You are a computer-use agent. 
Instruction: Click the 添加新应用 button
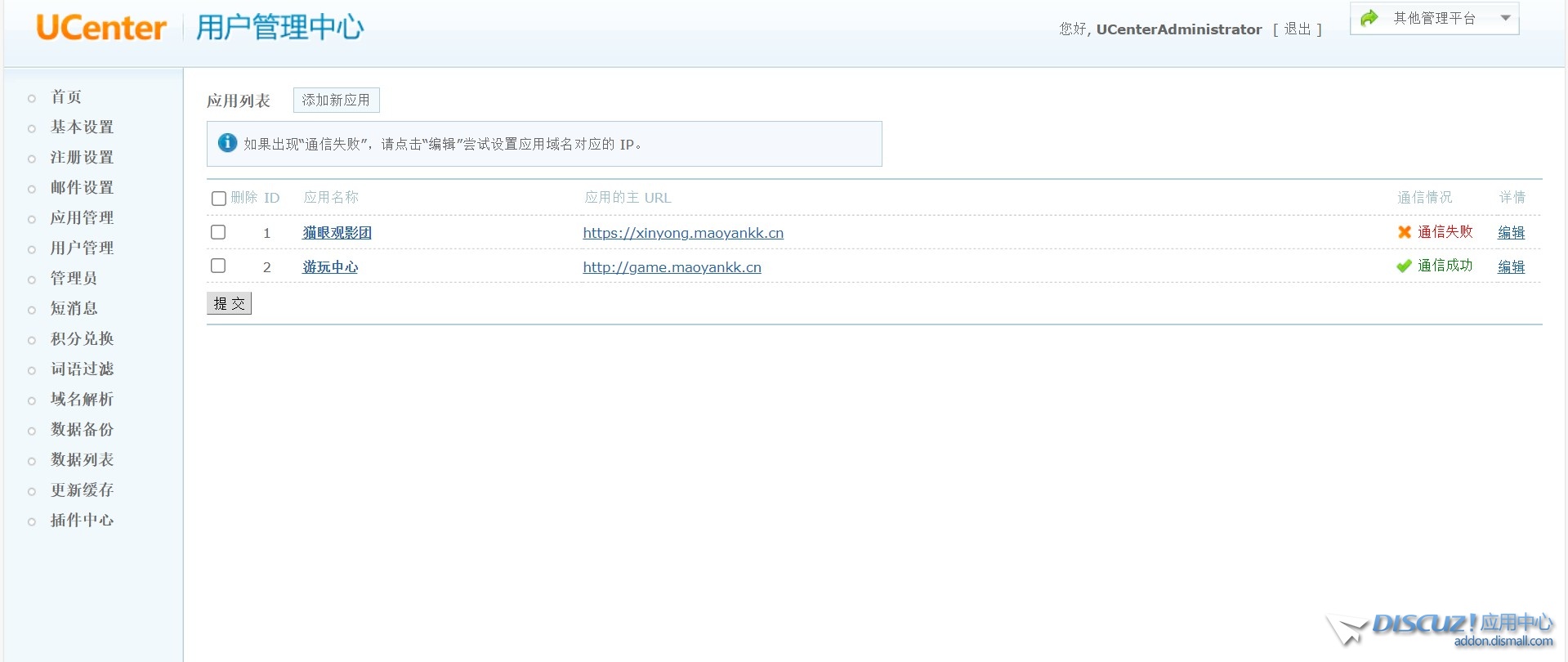point(336,100)
